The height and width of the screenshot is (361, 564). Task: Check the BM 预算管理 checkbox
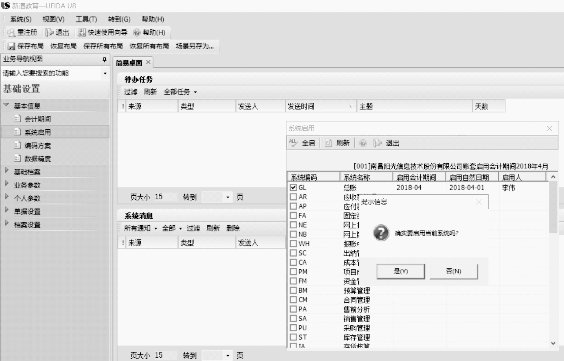tap(294, 290)
